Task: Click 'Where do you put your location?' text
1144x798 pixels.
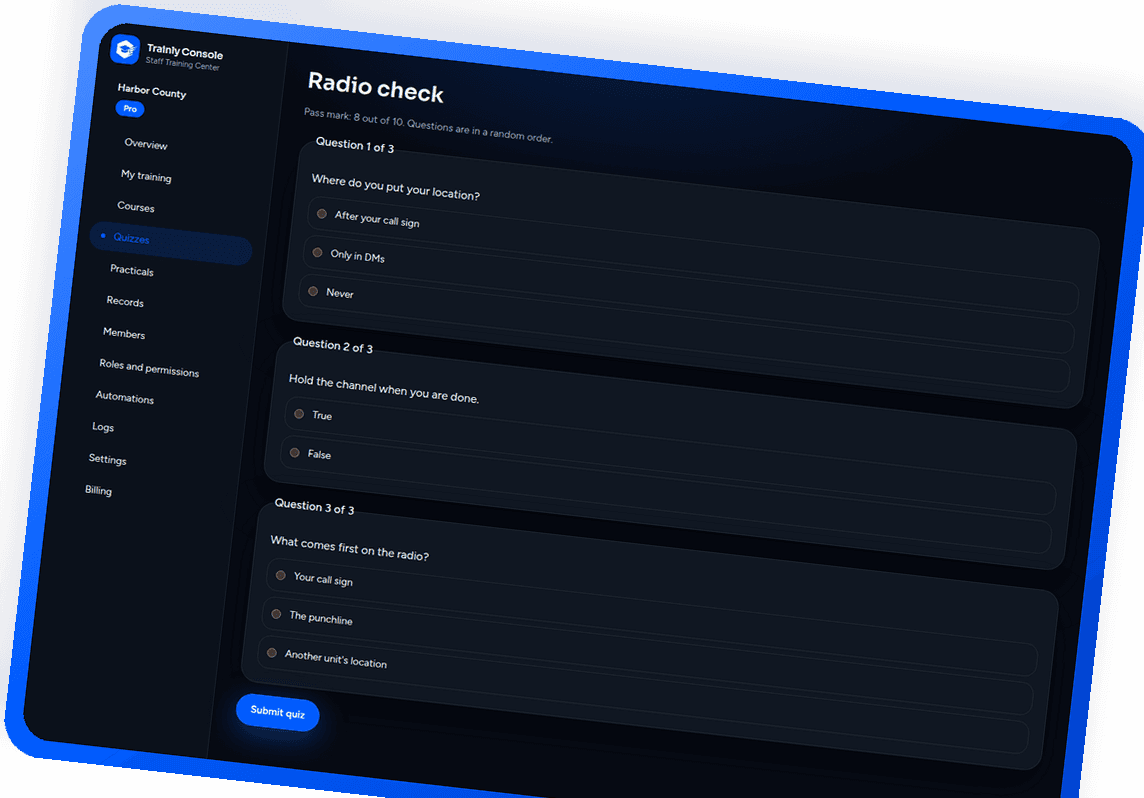Action: 395,187
